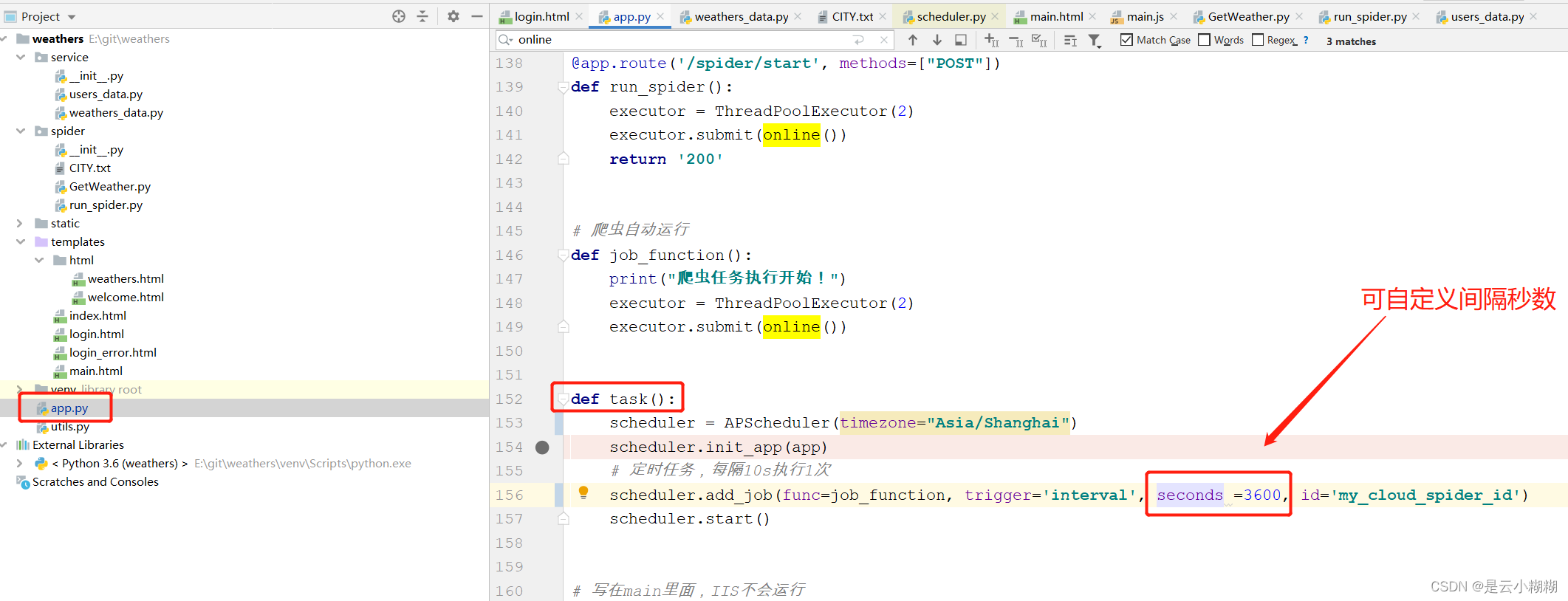Screen dimensions: 1568x601
Task: Expand the static folder
Action: [21, 223]
